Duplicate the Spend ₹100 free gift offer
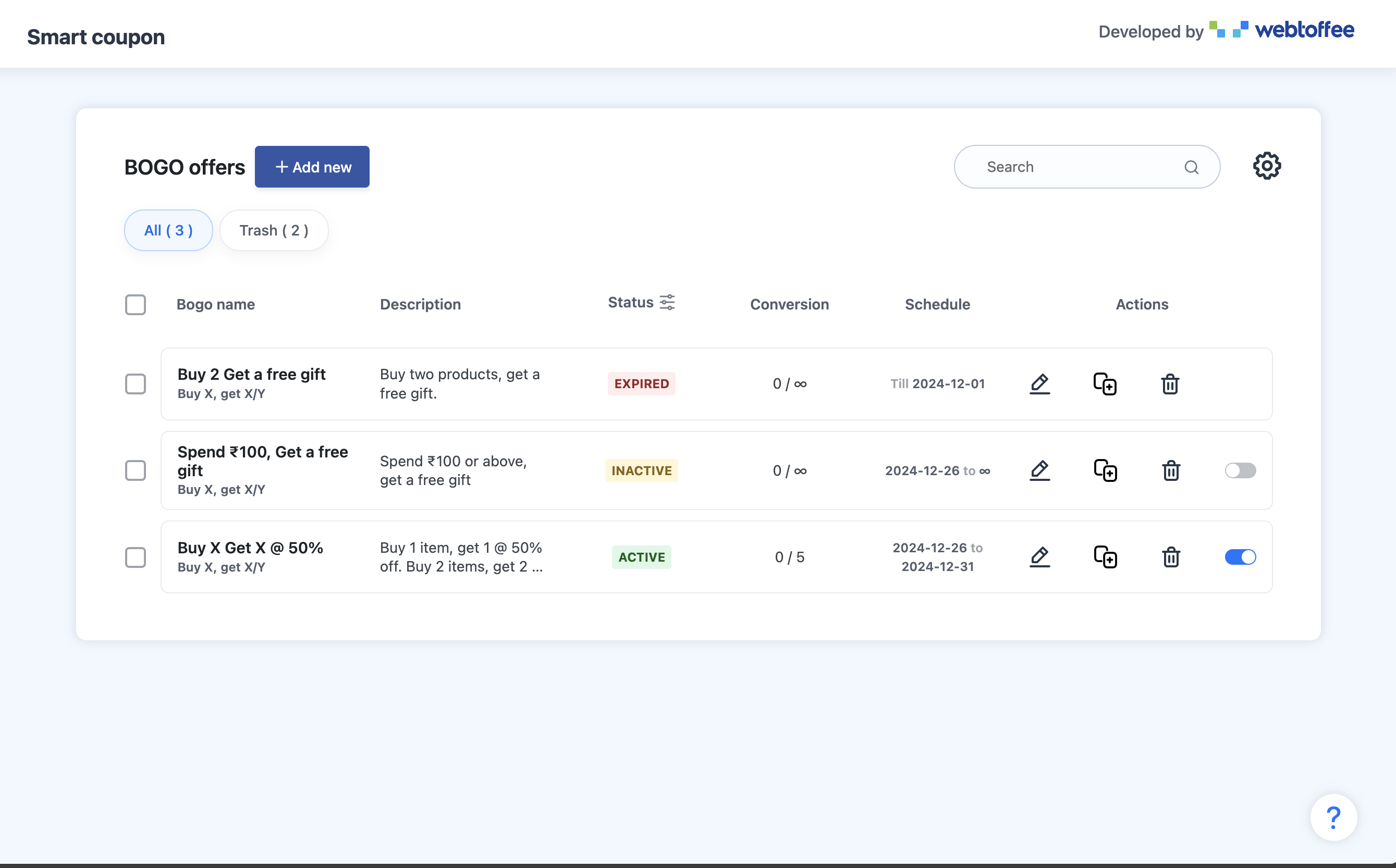The image size is (1396, 868). pyautogui.click(x=1105, y=471)
